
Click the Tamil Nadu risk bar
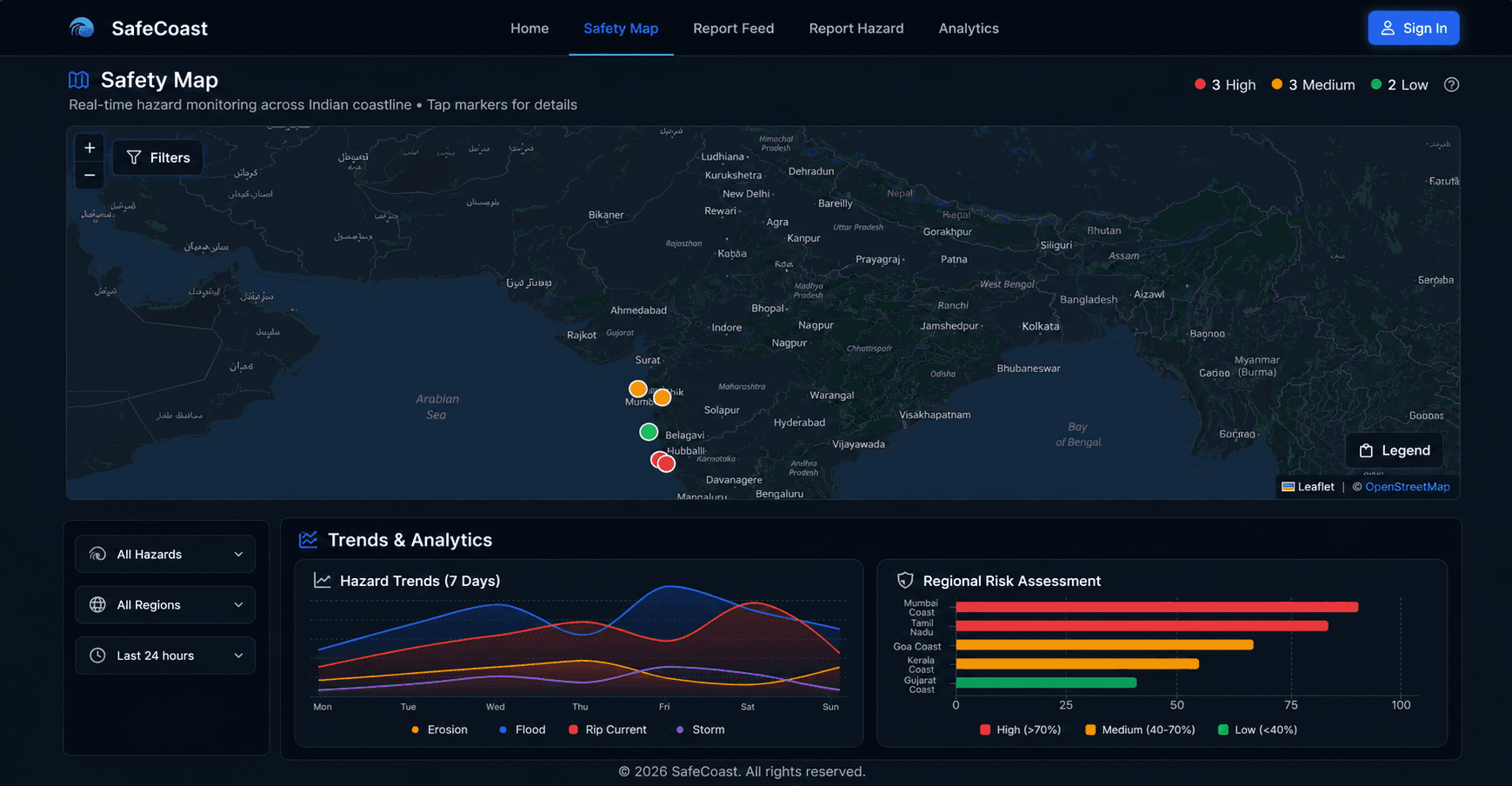click(1142, 626)
